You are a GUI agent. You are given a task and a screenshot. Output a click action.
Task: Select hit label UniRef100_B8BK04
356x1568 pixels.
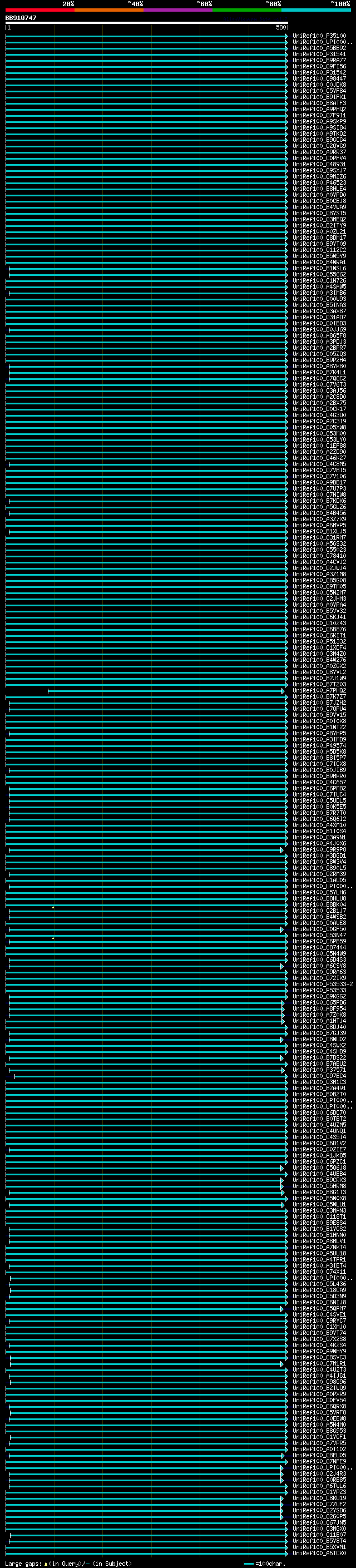tap(319, 905)
